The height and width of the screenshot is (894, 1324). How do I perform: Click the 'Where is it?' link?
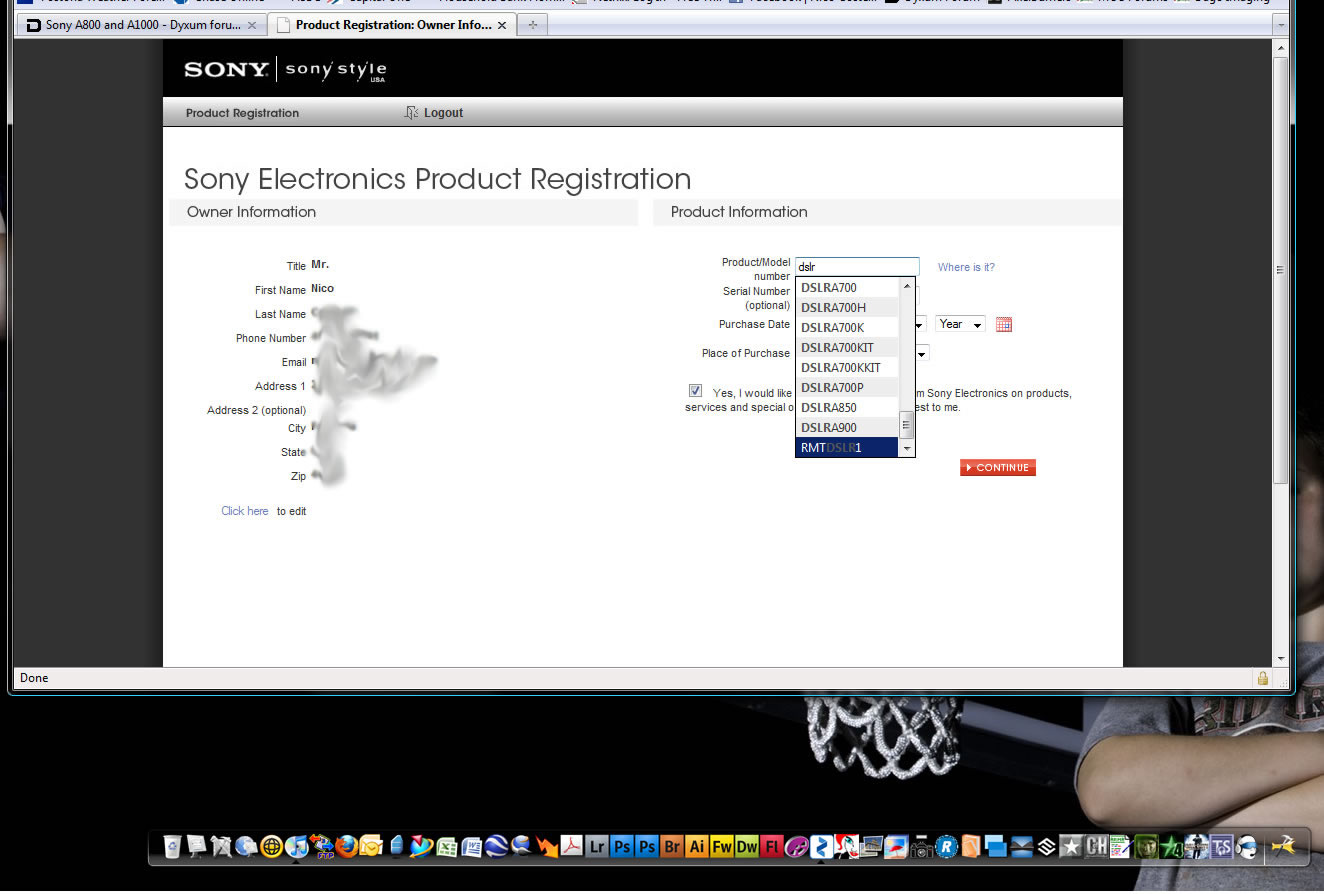pos(966,267)
